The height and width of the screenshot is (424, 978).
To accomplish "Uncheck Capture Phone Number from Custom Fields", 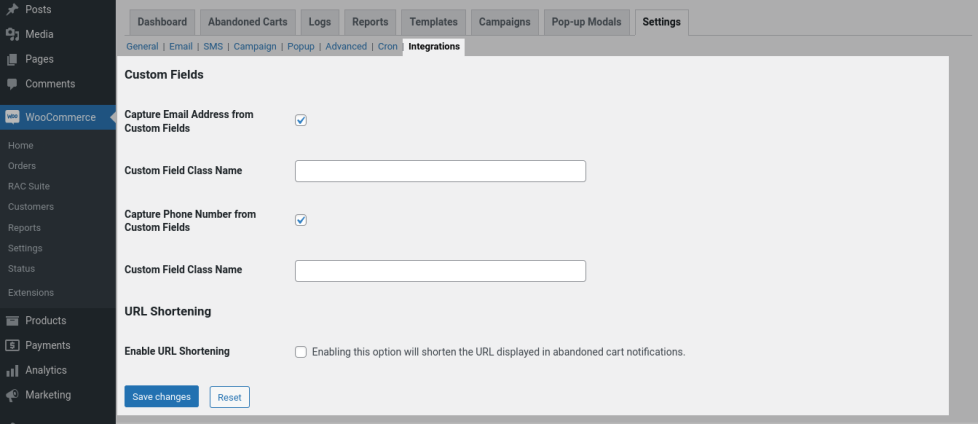I will (301, 221).
